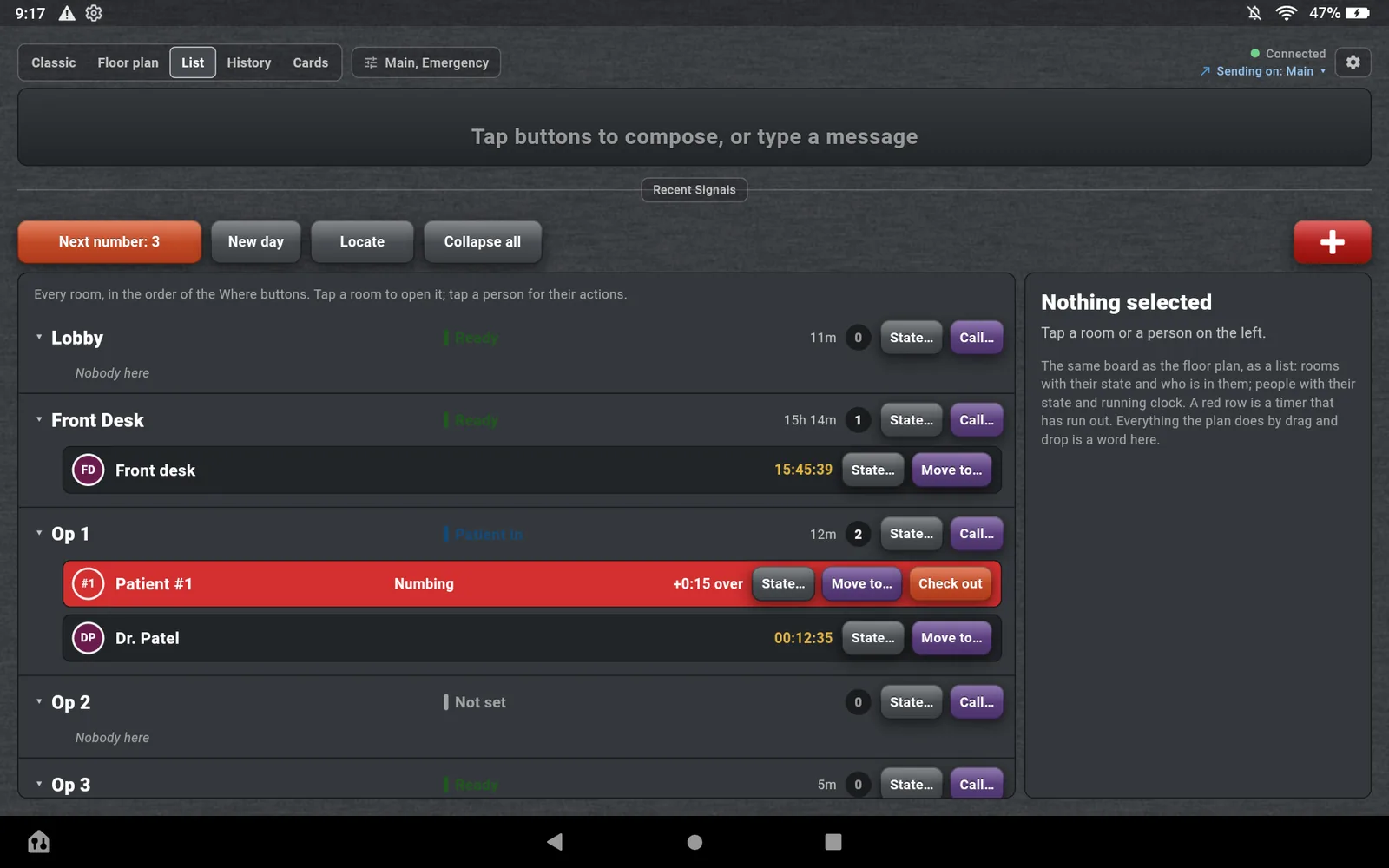This screenshot has width=1389, height=868.
Task: Open State menu for Op 2 room
Action: (x=912, y=702)
